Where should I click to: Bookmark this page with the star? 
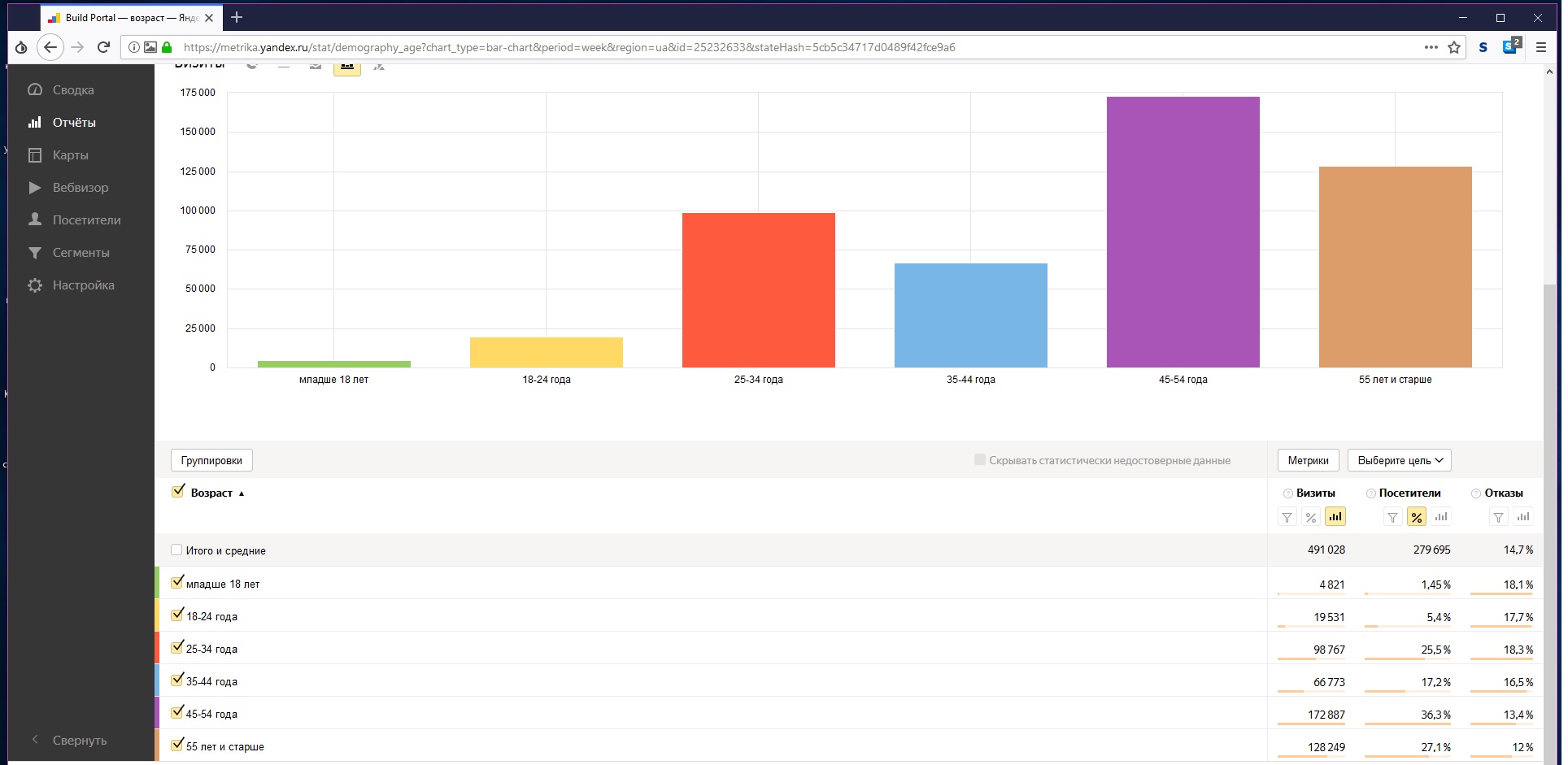point(1454,47)
